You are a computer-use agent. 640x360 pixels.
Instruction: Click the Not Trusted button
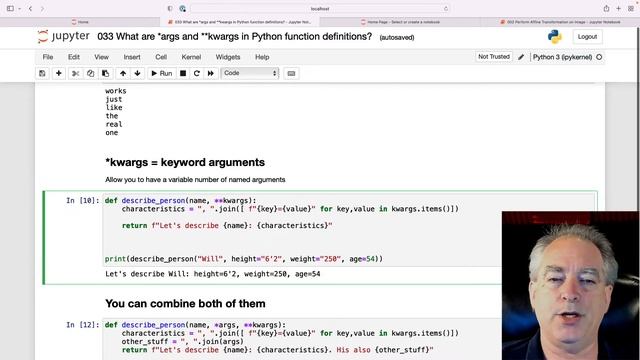pos(494,57)
